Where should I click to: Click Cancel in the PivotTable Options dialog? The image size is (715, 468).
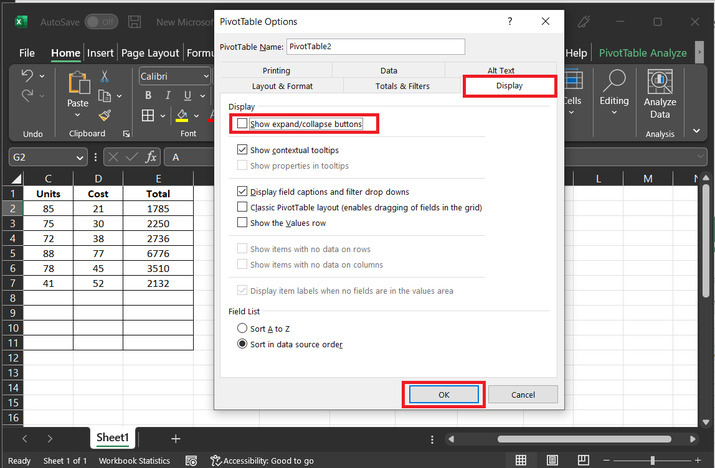pos(523,394)
